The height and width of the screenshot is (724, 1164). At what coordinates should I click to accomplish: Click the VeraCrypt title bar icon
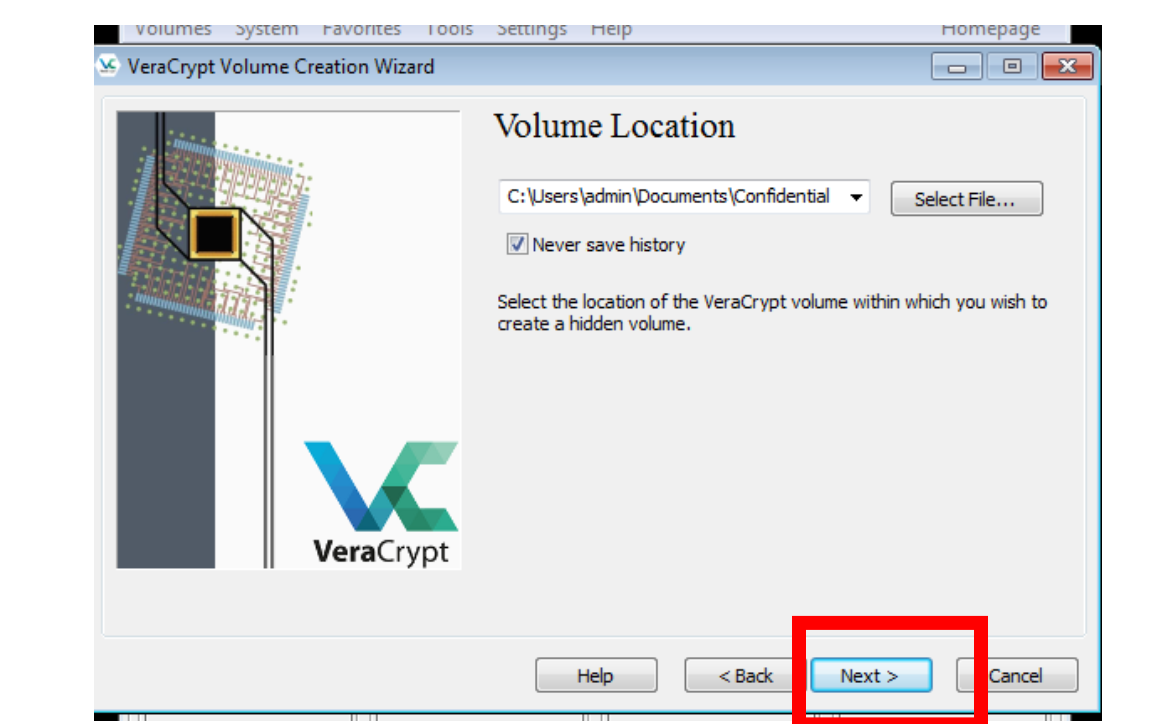click(108, 65)
